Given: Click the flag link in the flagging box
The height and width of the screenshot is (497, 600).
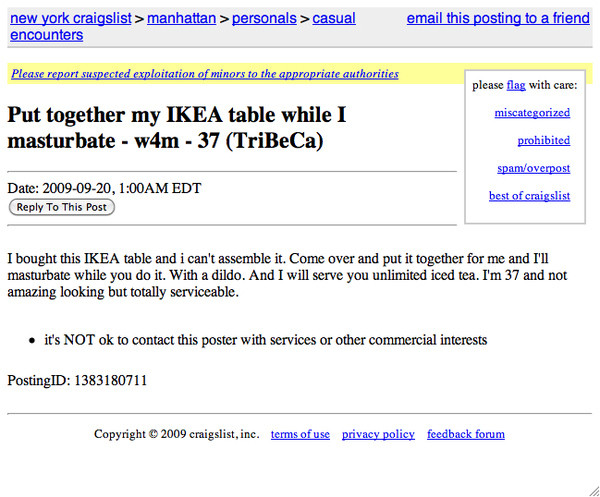Looking at the screenshot, I should pos(516,86).
